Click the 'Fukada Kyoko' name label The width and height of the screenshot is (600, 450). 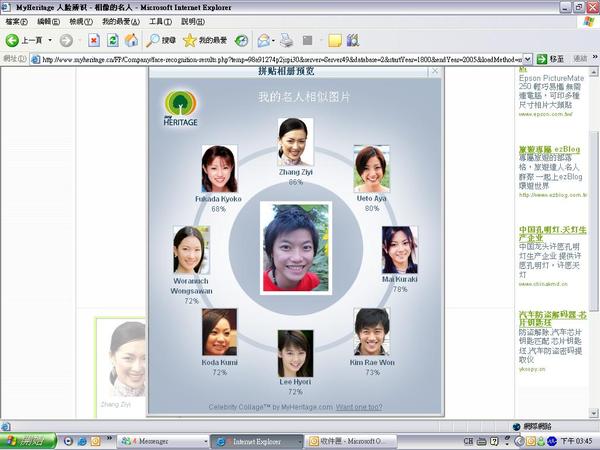point(218,199)
